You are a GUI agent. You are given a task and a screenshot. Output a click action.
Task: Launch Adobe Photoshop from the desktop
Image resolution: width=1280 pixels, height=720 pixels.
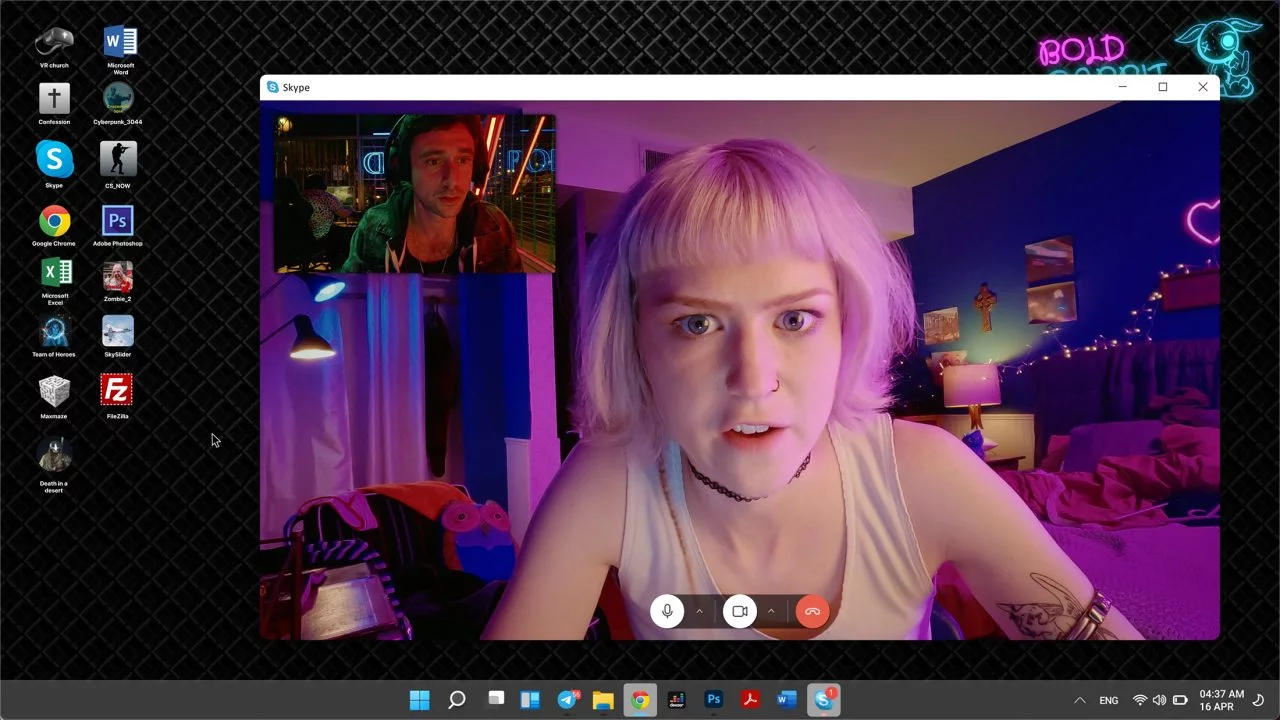tap(118, 221)
